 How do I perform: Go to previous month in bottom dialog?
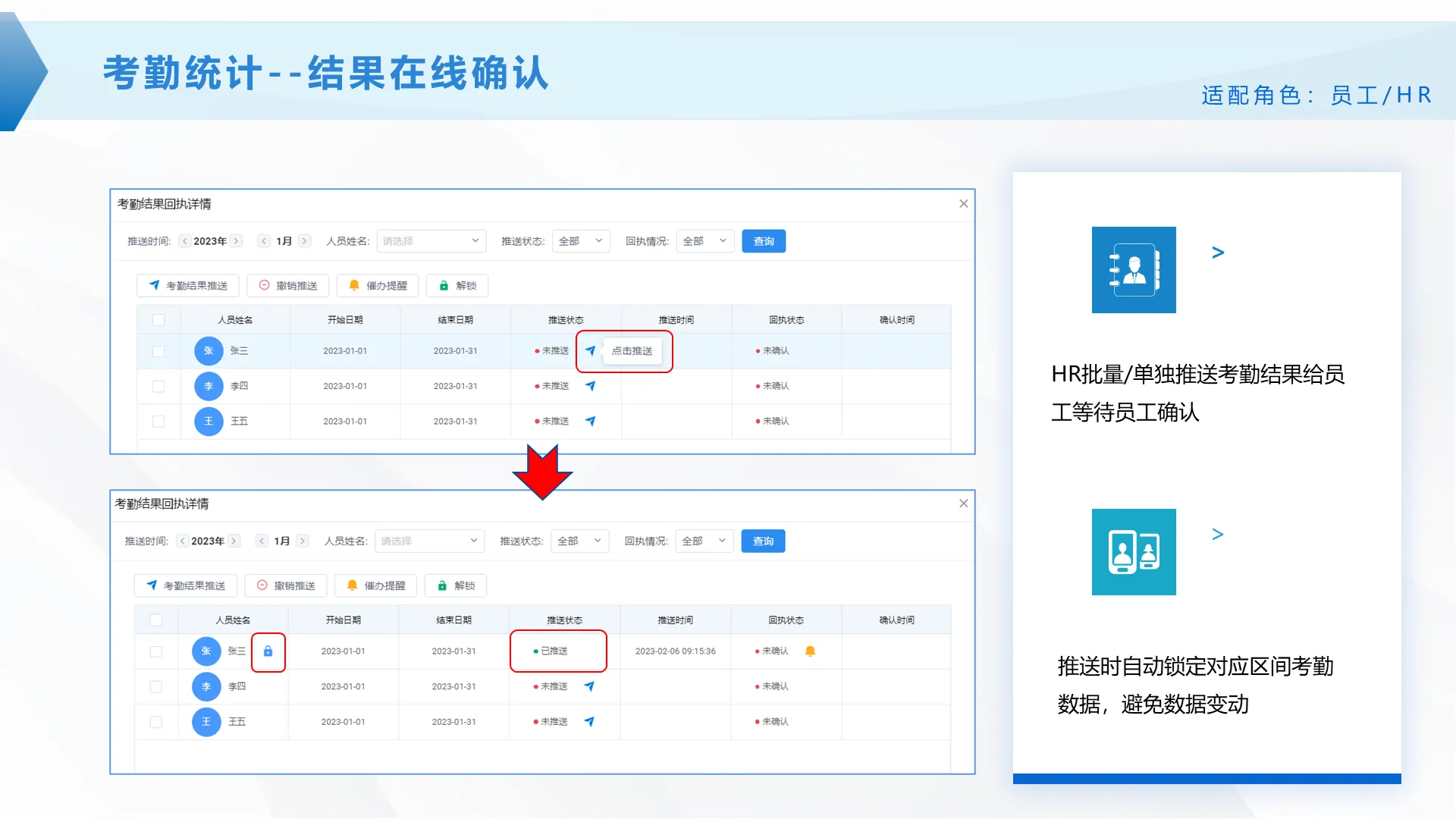pos(262,541)
